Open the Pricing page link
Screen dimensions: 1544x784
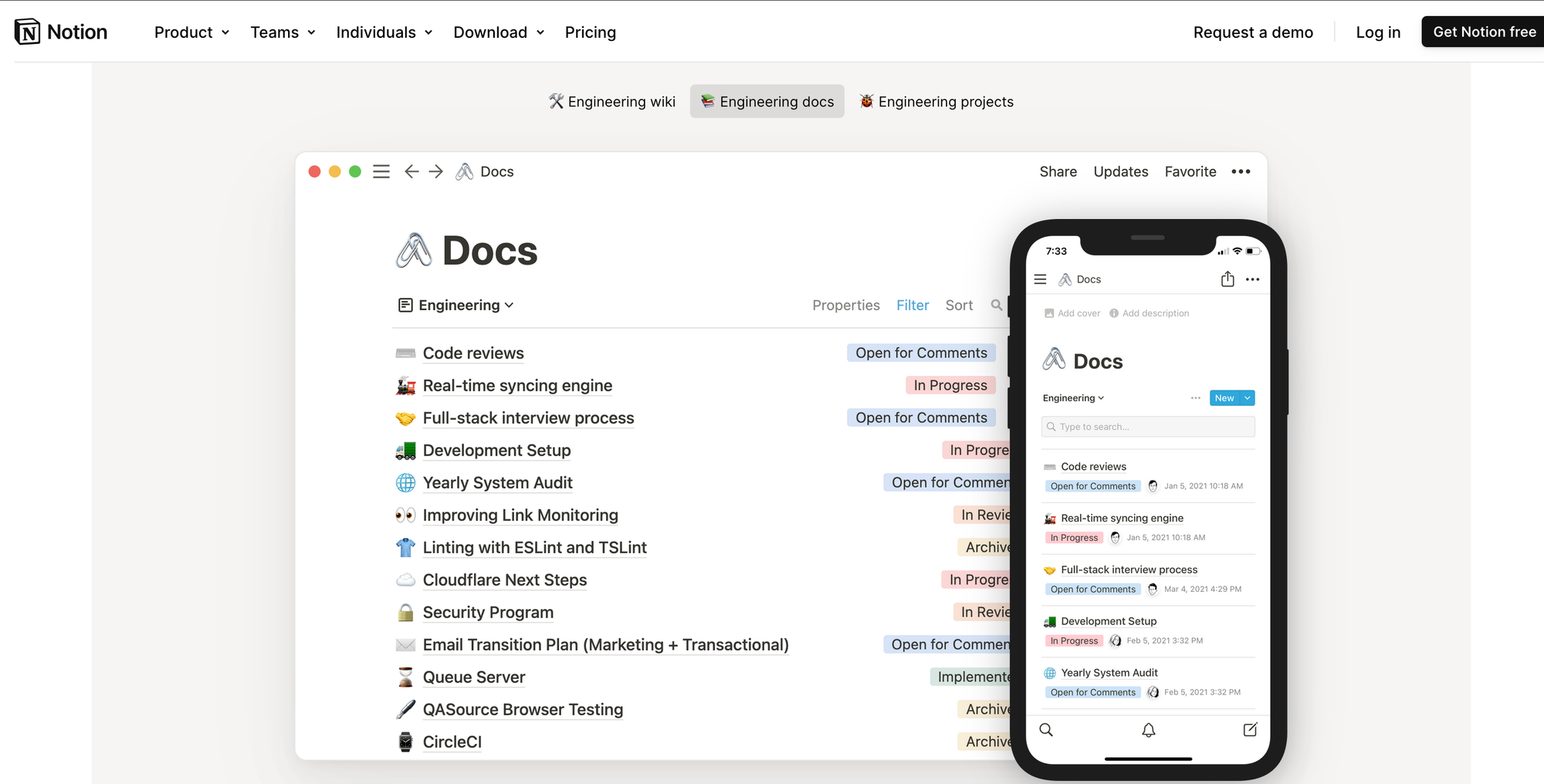click(590, 32)
